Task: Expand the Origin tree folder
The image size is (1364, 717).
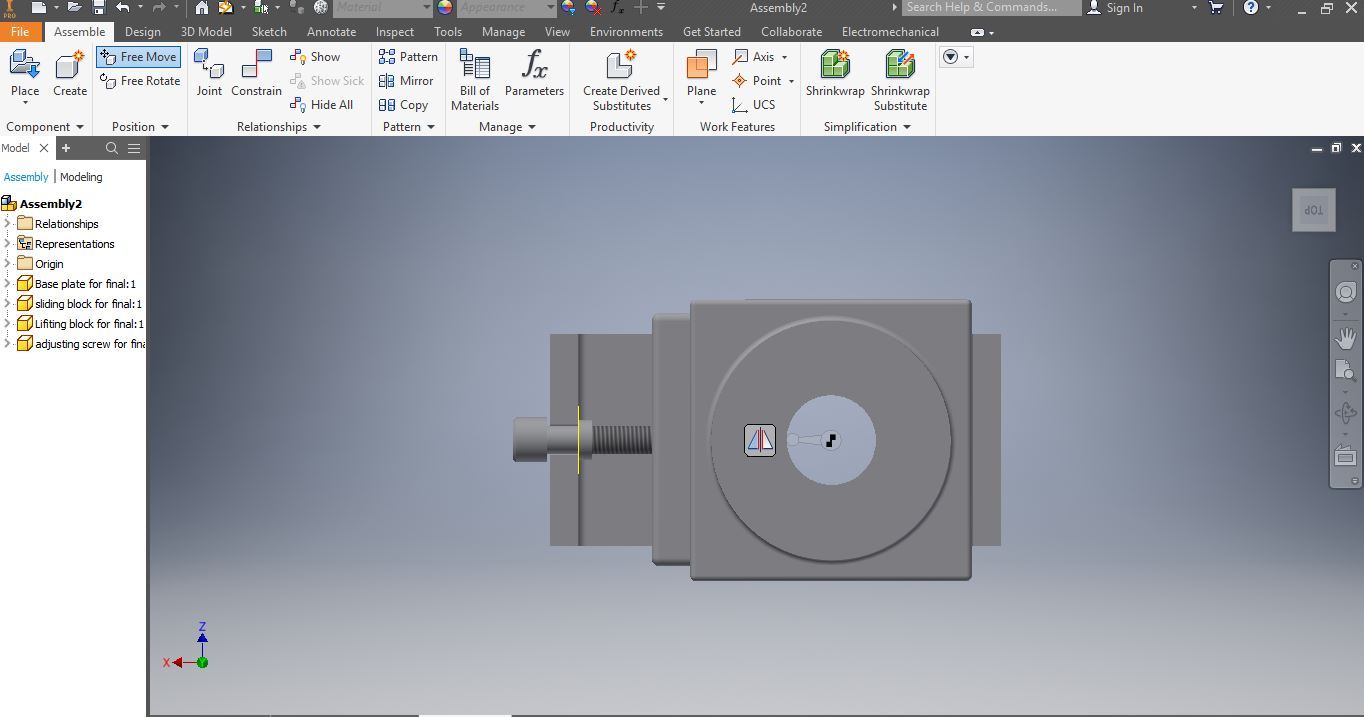Action: pyautogui.click(x=8, y=264)
